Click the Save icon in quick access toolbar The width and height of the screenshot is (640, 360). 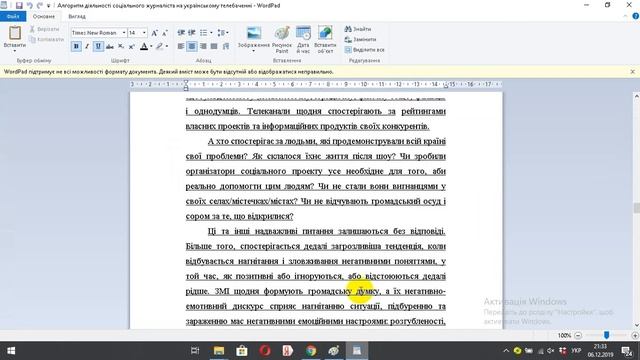click(x=19, y=5)
